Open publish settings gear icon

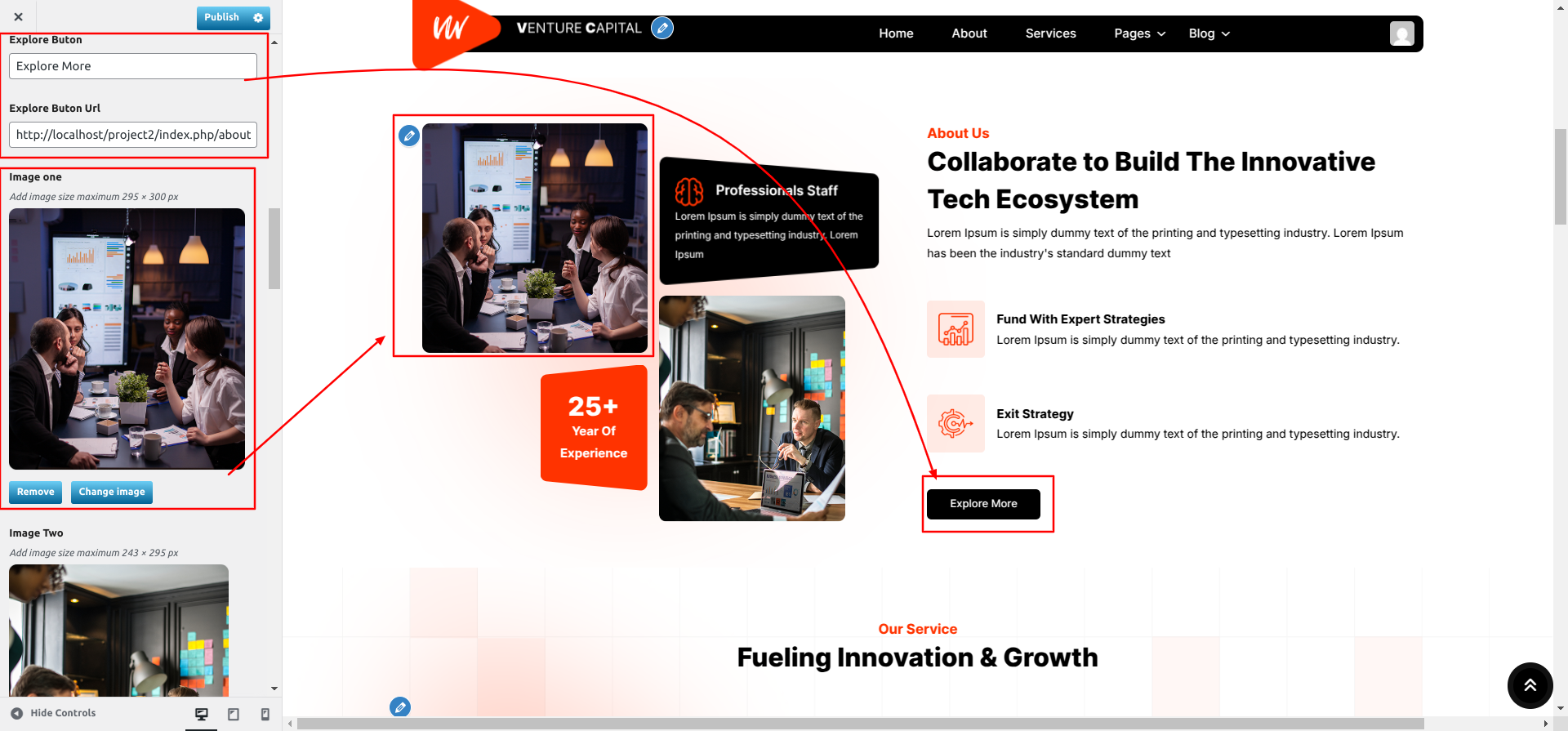[x=258, y=17]
